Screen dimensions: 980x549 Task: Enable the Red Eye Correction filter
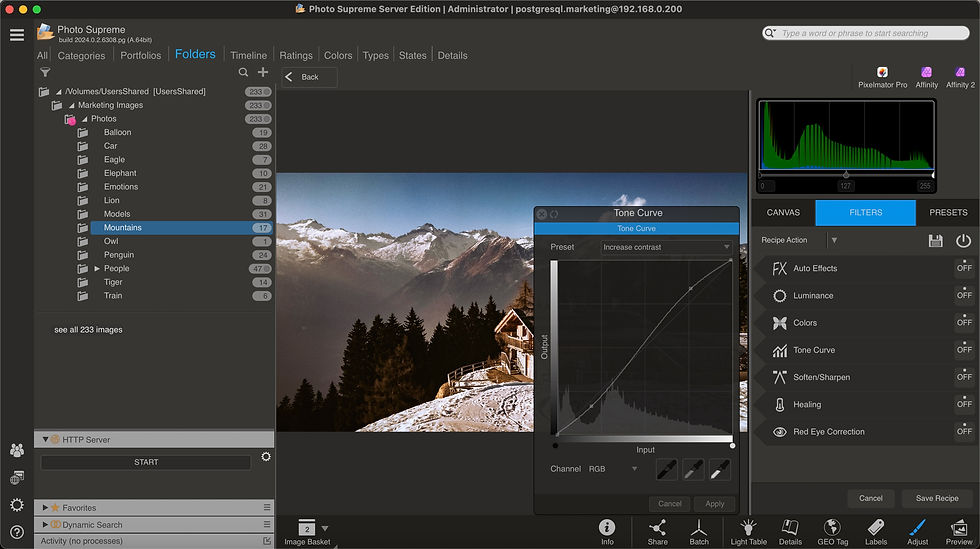pyautogui.click(x=964, y=431)
